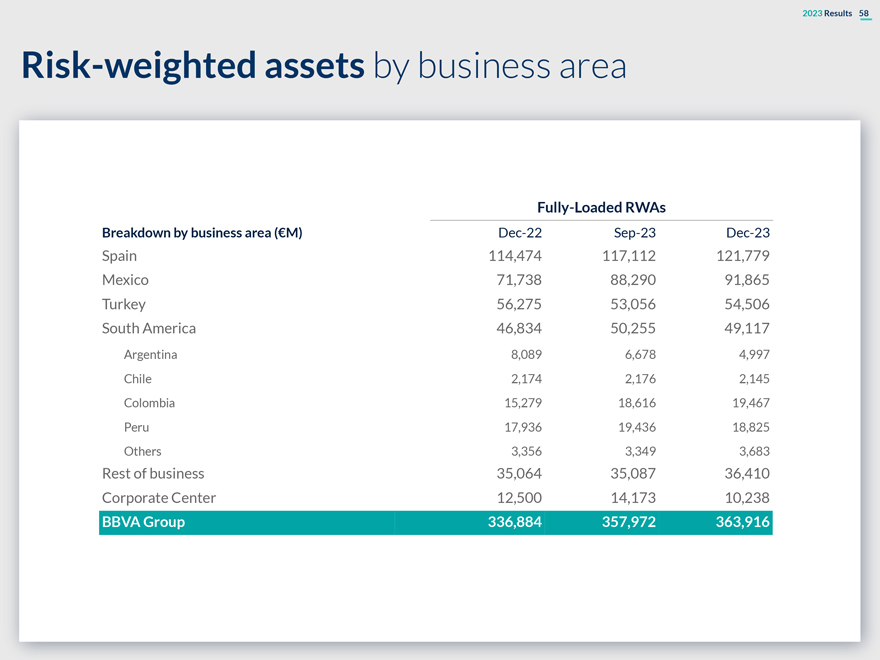This screenshot has width=880, height=660.
Task: Select the Dec-23 column header
Action: coord(748,233)
